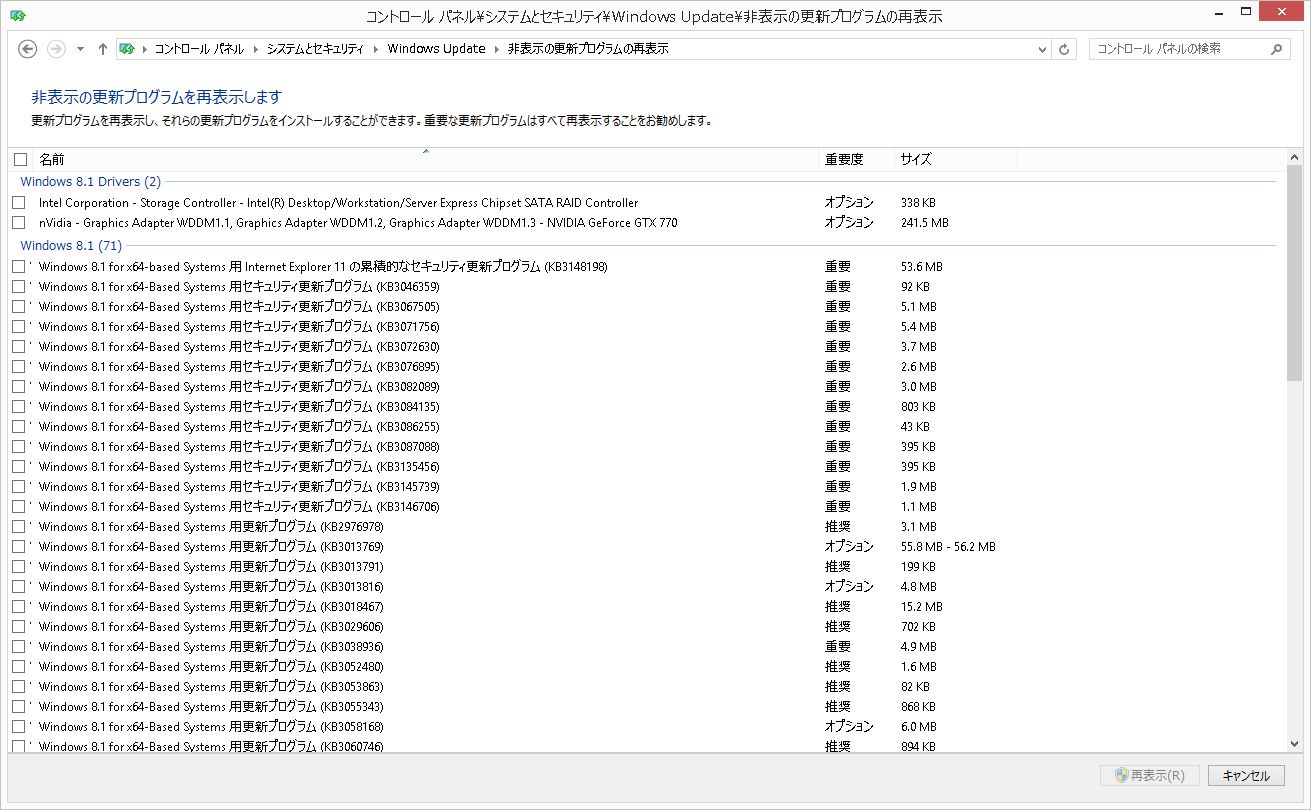Go up one level with up arrow
This screenshot has height=810, width=1311.
click(102, 49)
